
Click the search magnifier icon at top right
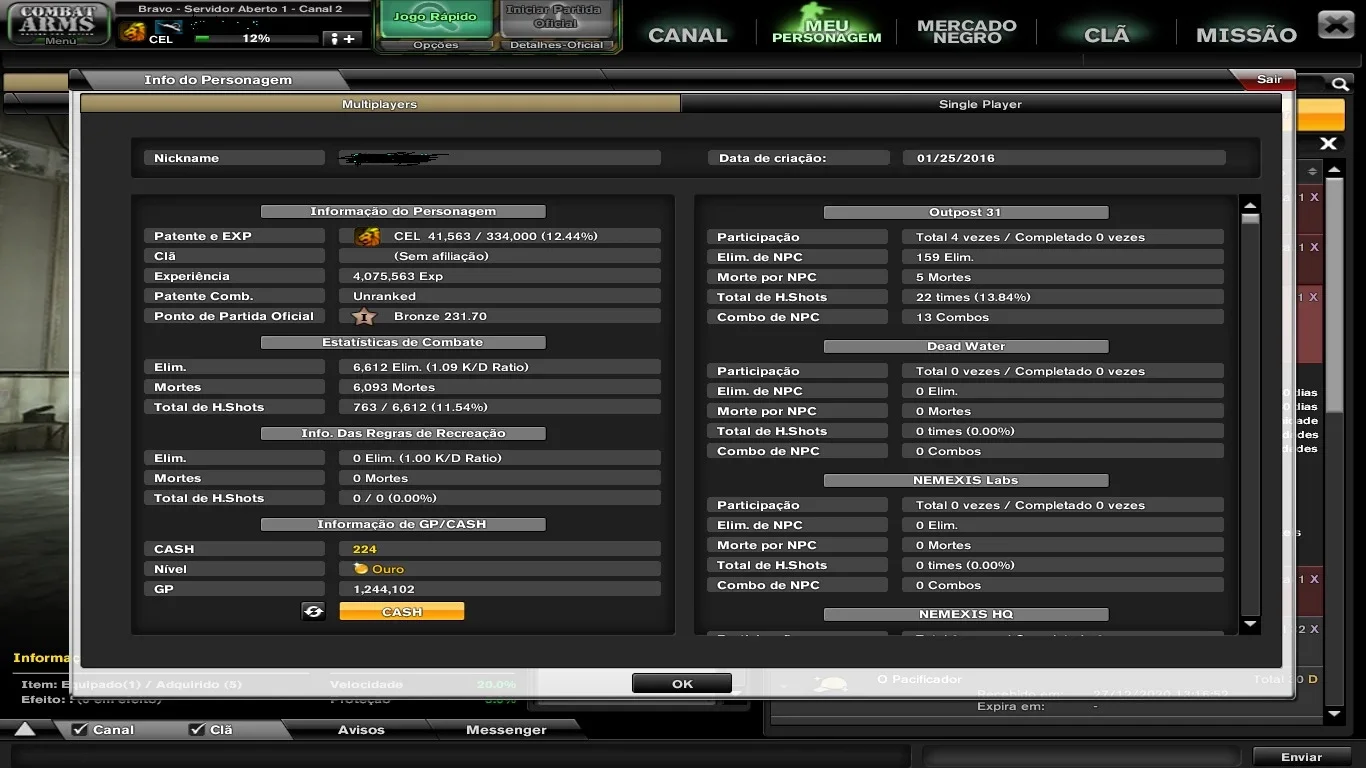click(x=1339, y=85)
